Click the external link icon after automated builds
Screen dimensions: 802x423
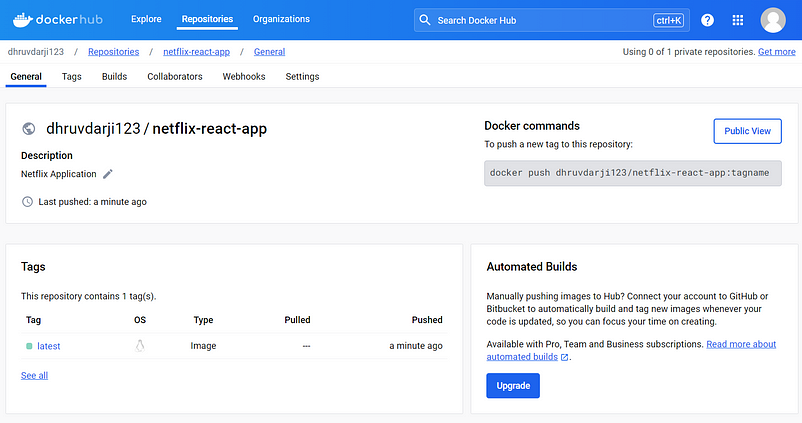564,358
